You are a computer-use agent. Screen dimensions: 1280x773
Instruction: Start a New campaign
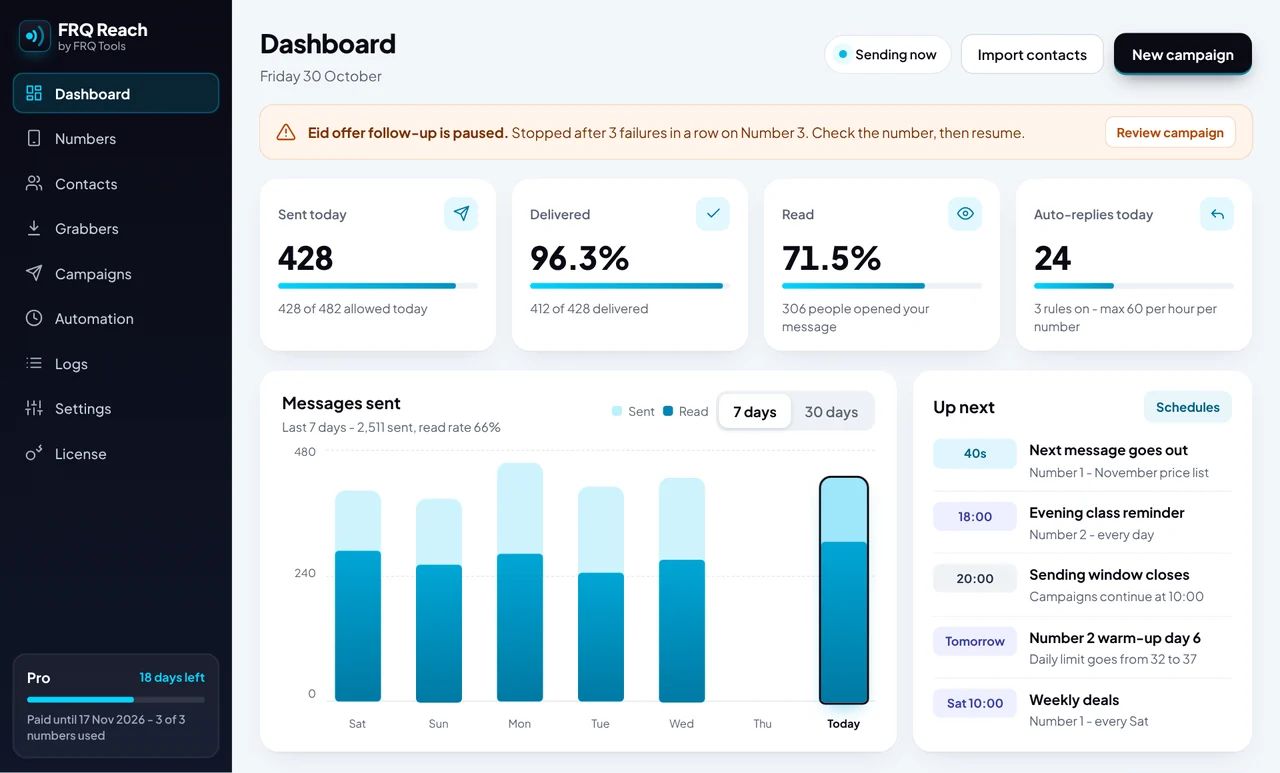pos(1183,54)
